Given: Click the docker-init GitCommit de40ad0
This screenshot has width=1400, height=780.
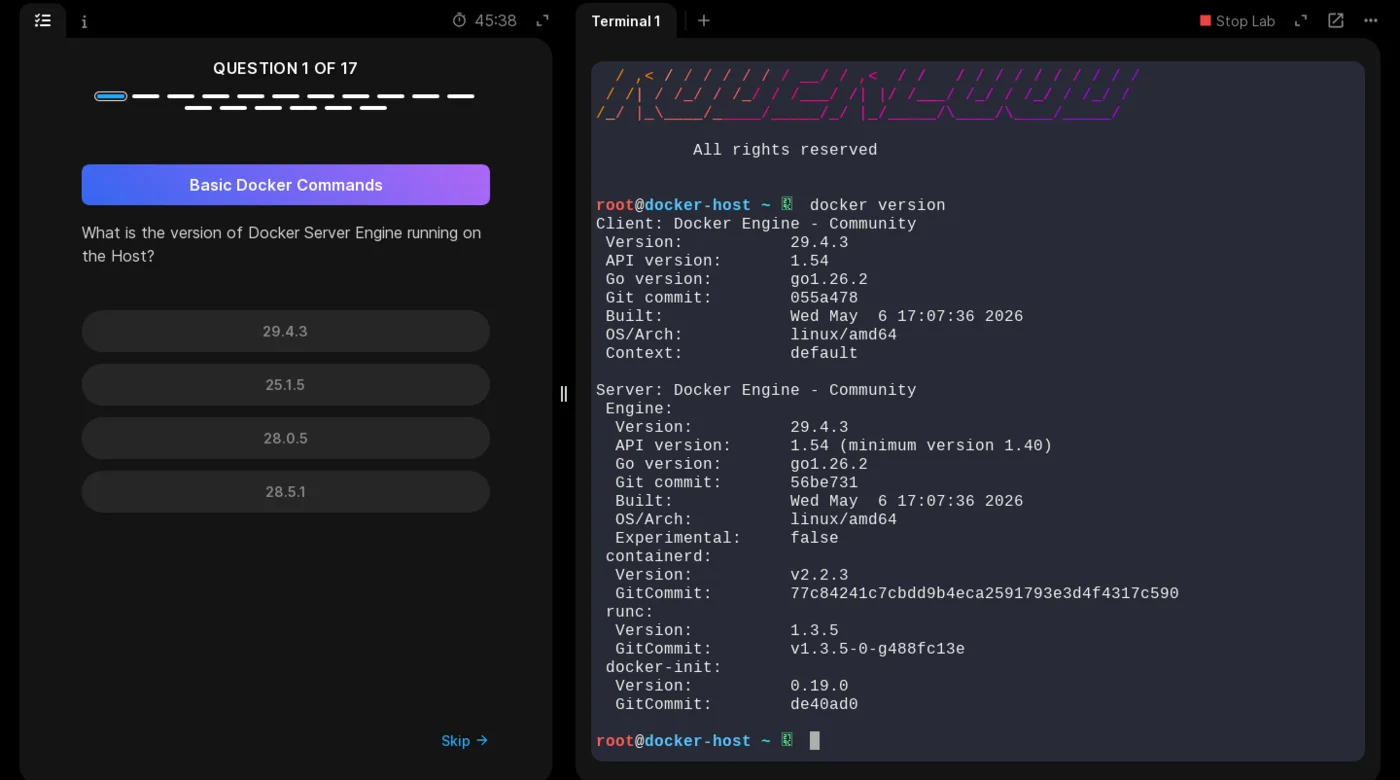Looking at the screenshot, I should tap(824, 705).
